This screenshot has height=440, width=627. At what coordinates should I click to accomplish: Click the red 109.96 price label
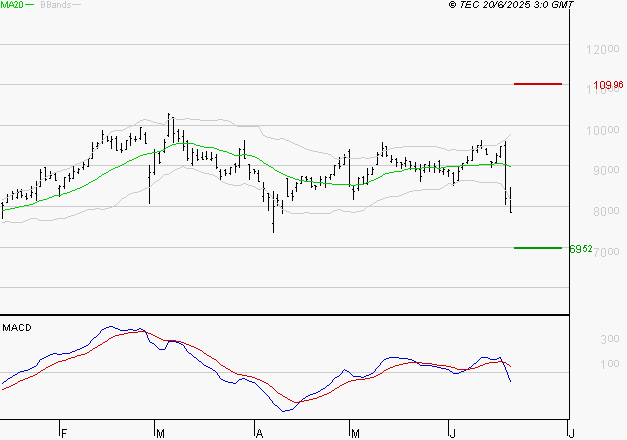point(607,86)
